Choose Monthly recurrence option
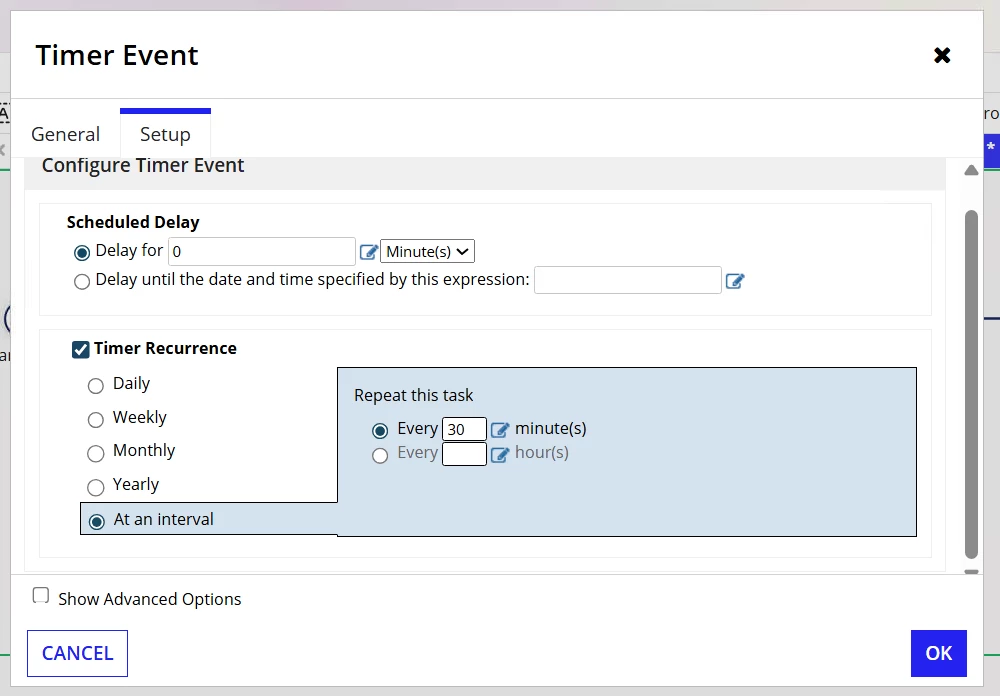 [x=96, y=453]
